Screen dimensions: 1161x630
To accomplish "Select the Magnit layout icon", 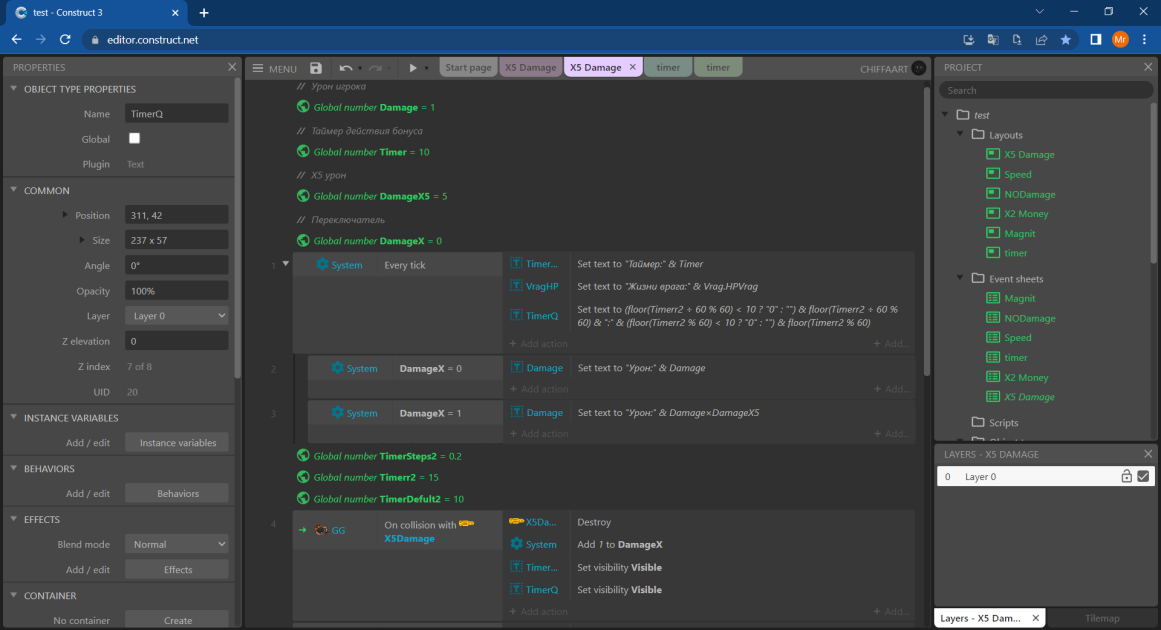I will pyautogui.click(x=993, y=232).
